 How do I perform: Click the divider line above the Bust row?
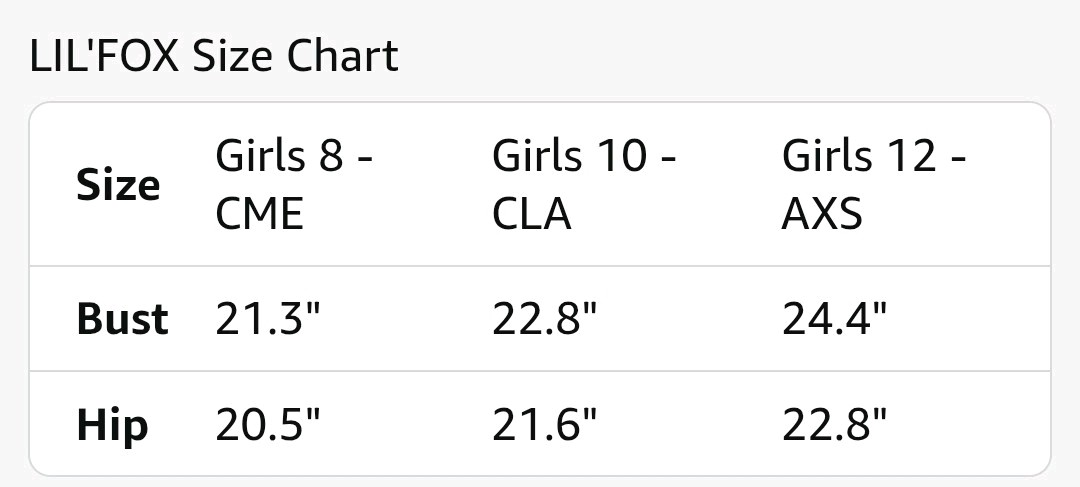pyautogui.click(x=540, y=267)
